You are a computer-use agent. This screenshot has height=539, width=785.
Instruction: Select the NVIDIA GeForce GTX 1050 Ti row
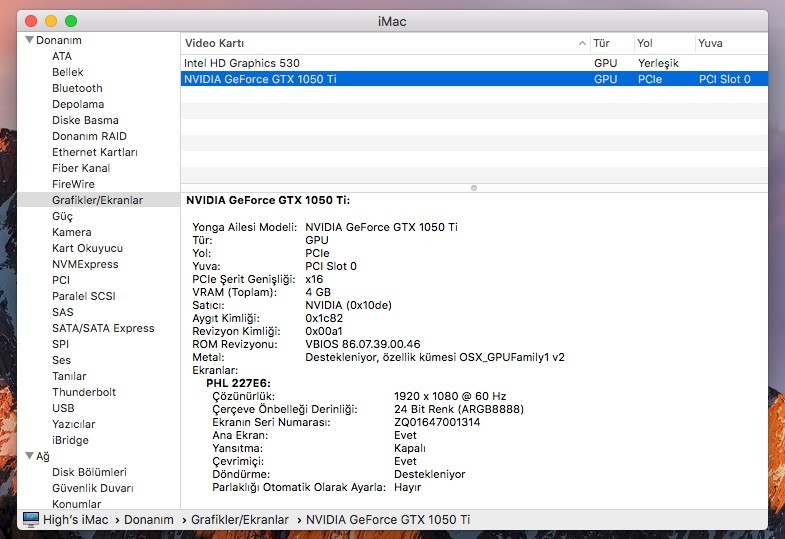[x=260, y=79]
